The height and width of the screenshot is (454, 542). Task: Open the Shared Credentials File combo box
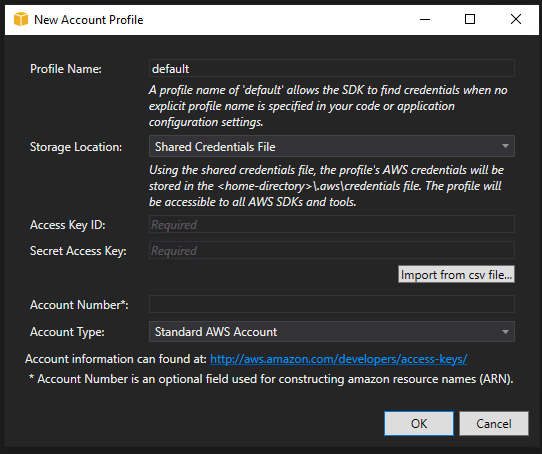(x=331, y=146)
